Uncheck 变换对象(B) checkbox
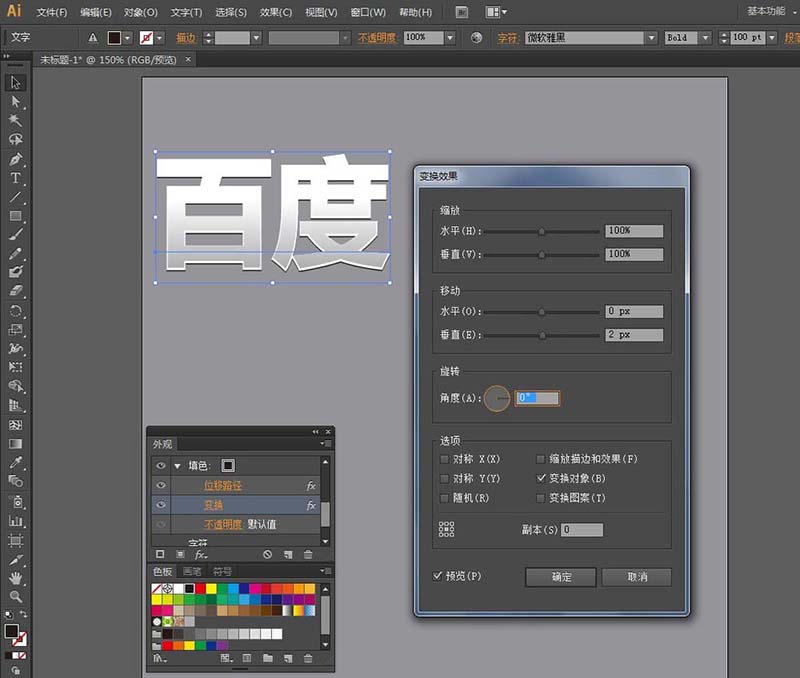800x678 pixels. [541, 479]
